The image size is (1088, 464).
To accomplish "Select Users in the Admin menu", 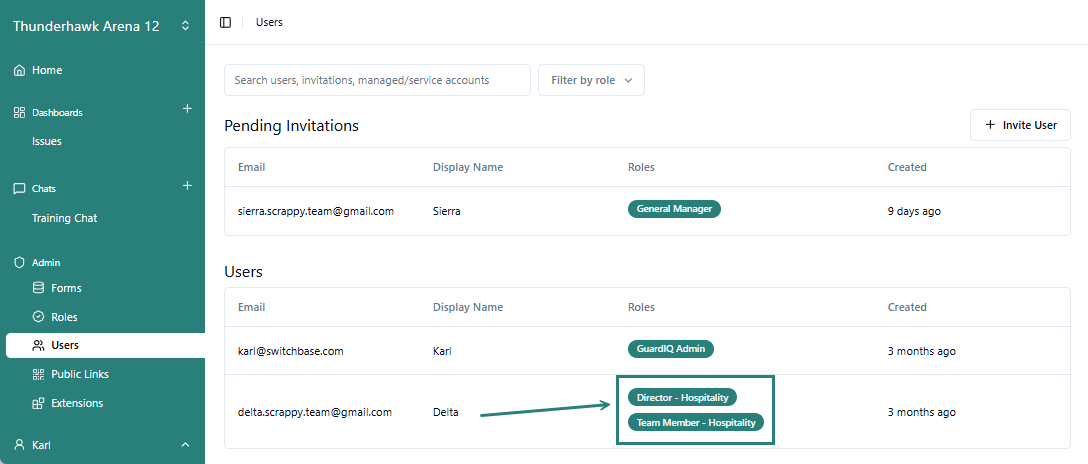I will pyautogui.click(x=65, y=345).
